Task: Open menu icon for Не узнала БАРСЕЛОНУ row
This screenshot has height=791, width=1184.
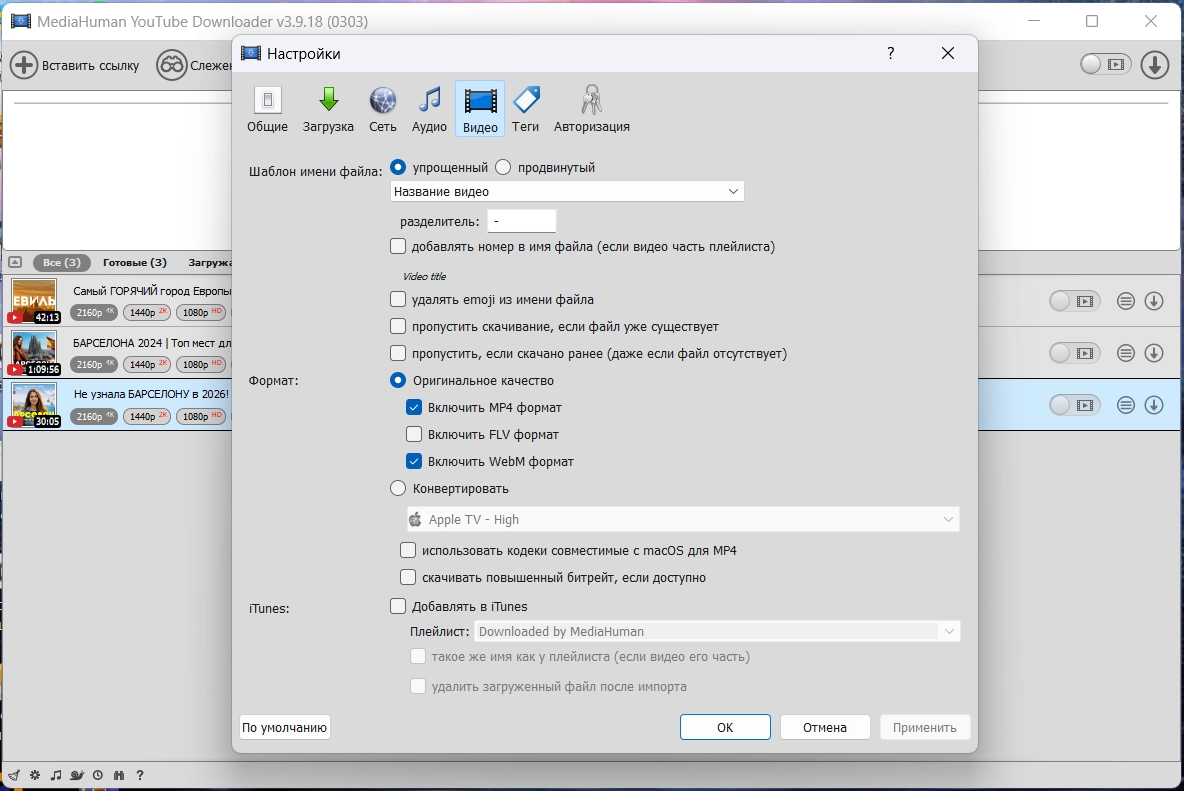Action: point(1126,405)
